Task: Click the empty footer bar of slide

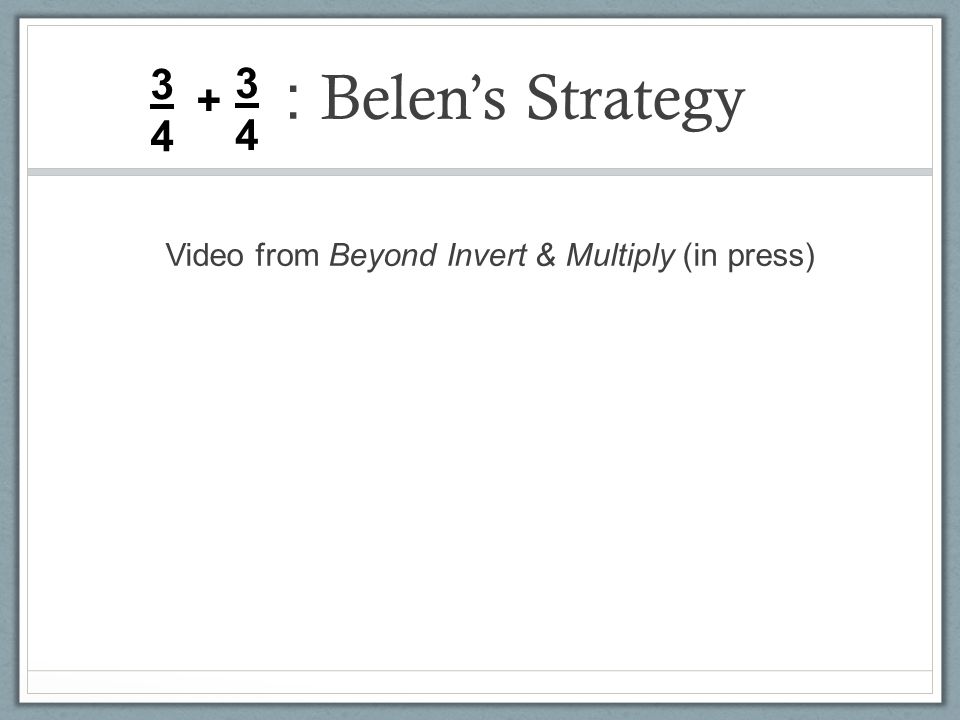Action: pyautogui.click(x=480, y=682)
